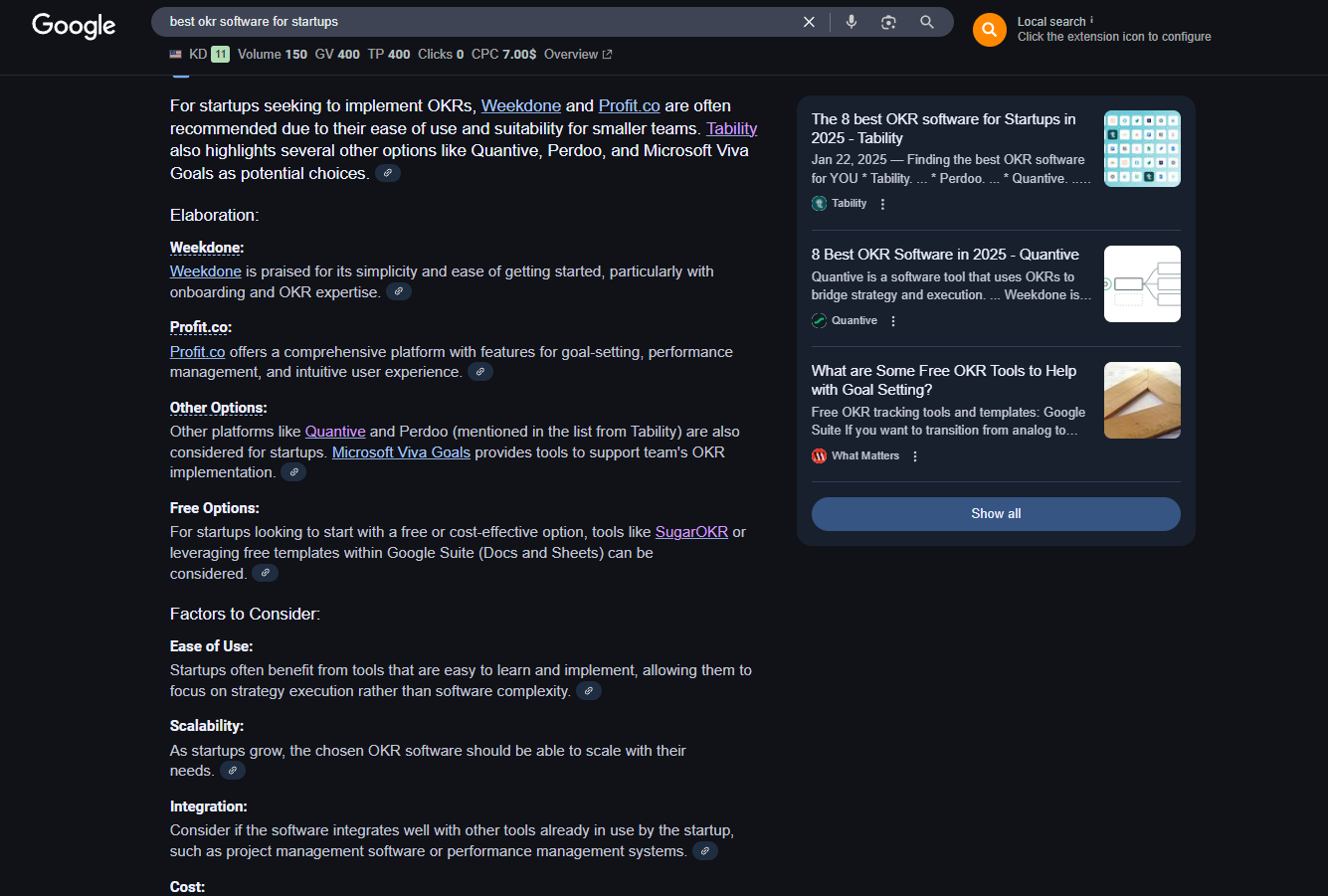This screenshot has width=1328, height=896.
Task: Click the US flag country icon
Action: (x=176, y=55)
